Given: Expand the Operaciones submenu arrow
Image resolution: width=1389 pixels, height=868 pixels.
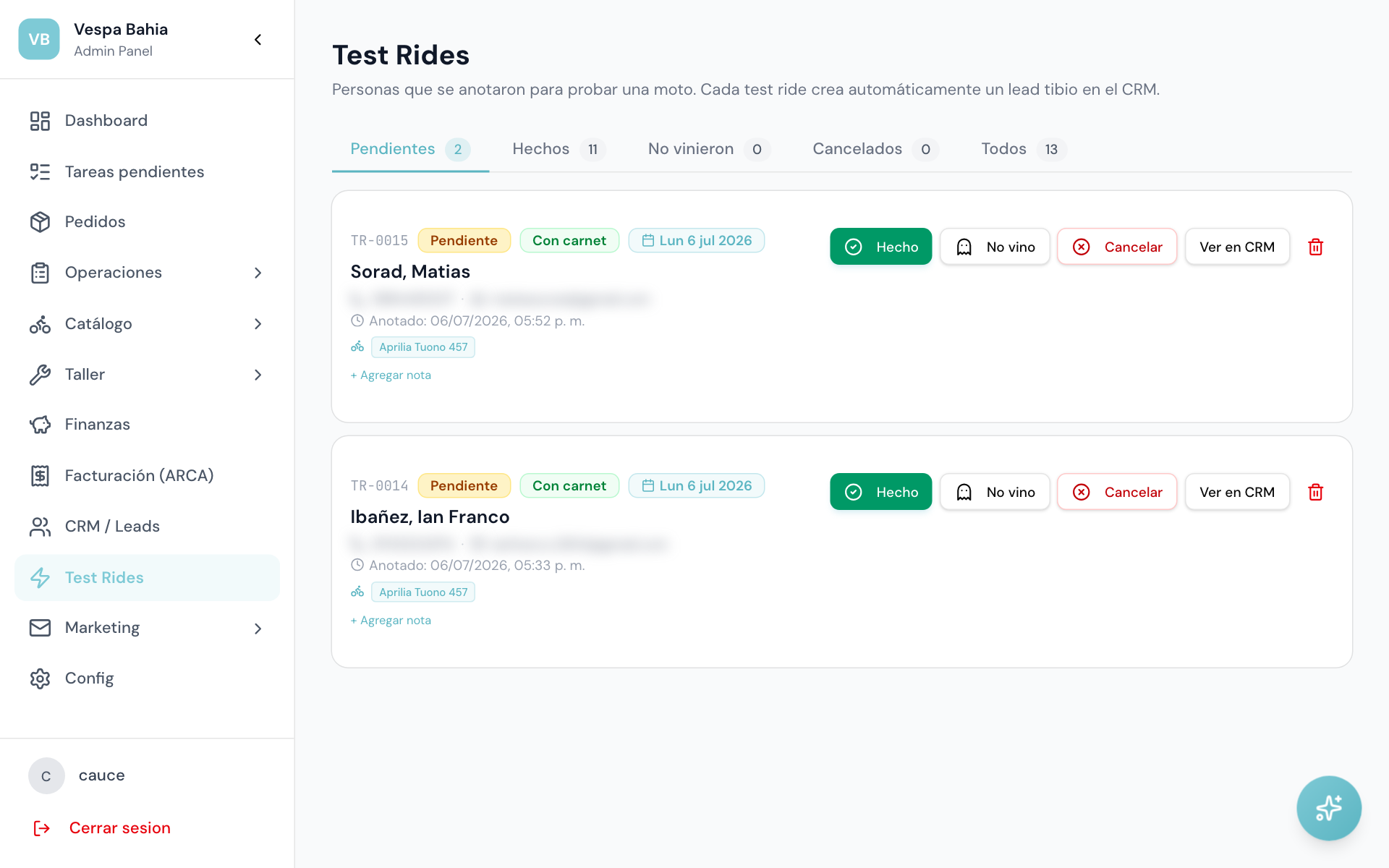Looking at the screenshot, I should tap(258, 273).
